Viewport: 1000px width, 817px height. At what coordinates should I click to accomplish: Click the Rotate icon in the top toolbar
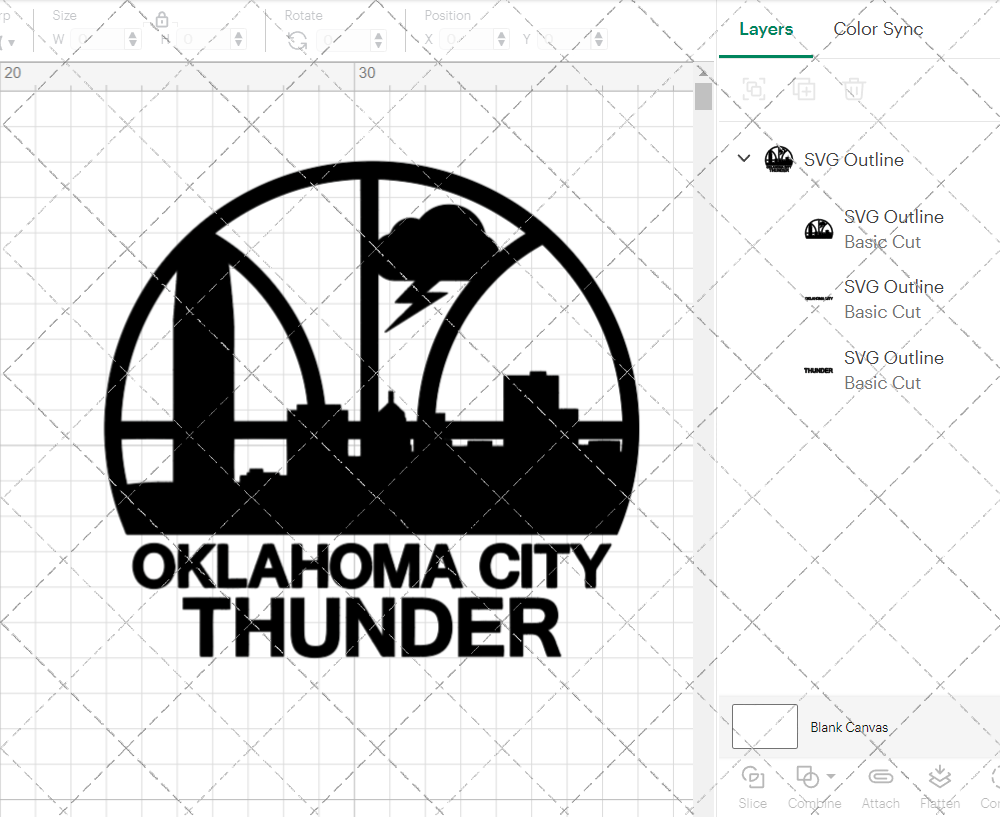tap(297, 39)
